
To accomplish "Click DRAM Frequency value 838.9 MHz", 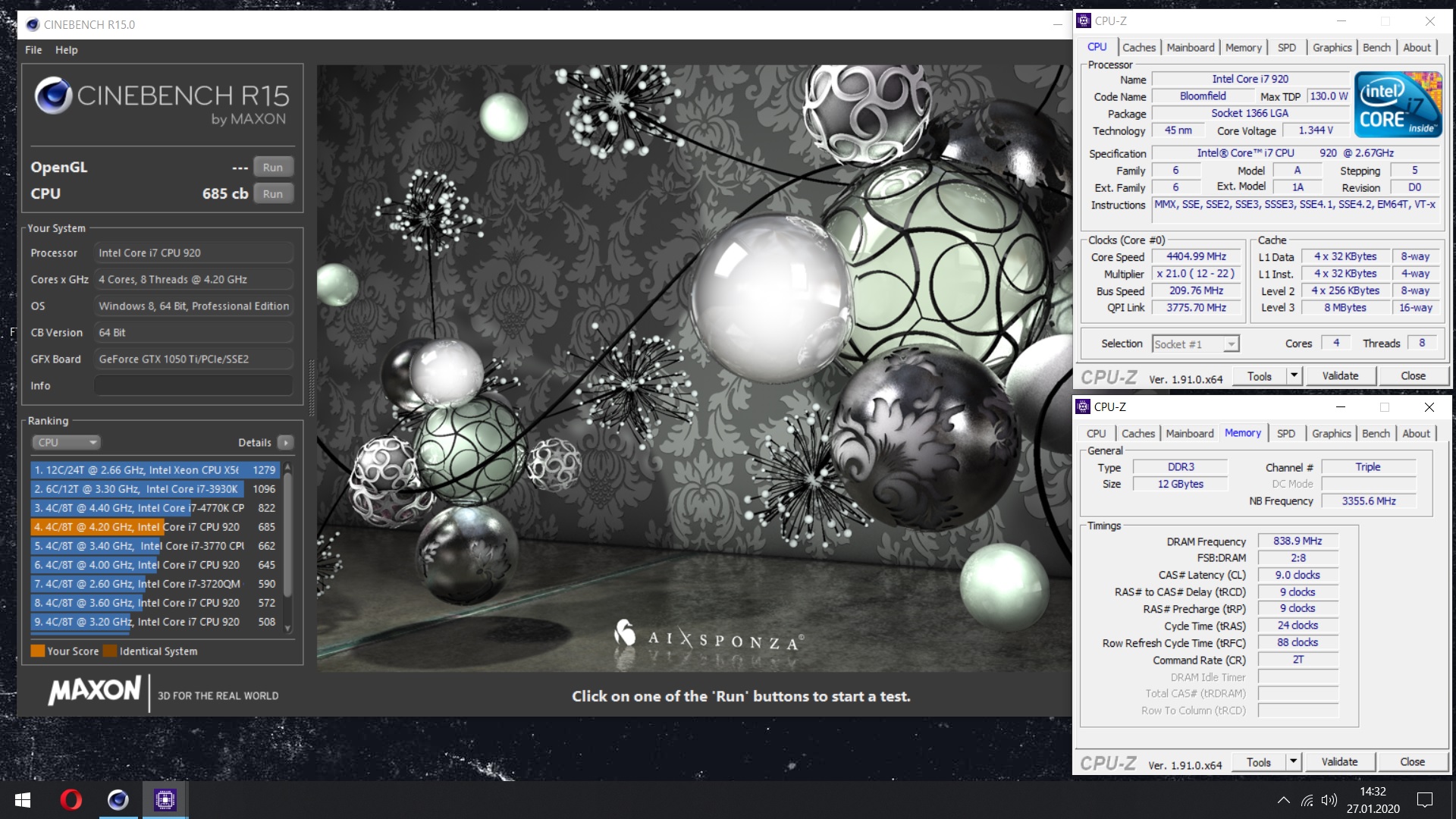I will (1298, 541).
